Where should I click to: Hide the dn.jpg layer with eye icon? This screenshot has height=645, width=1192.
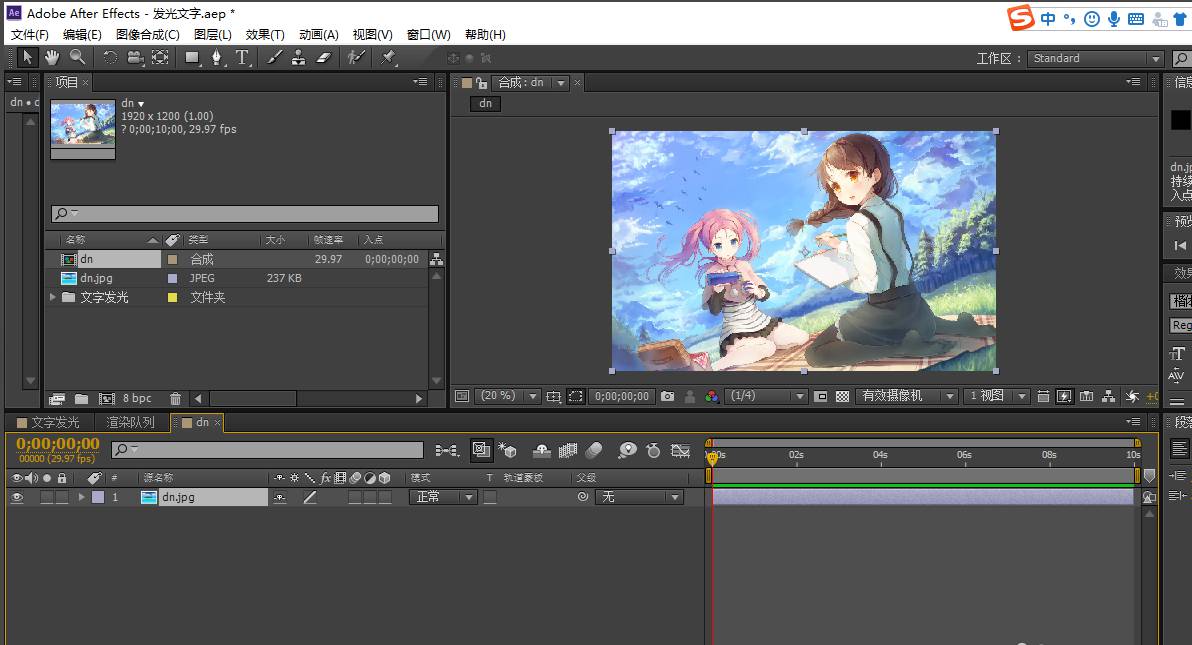tap(17, 497)
